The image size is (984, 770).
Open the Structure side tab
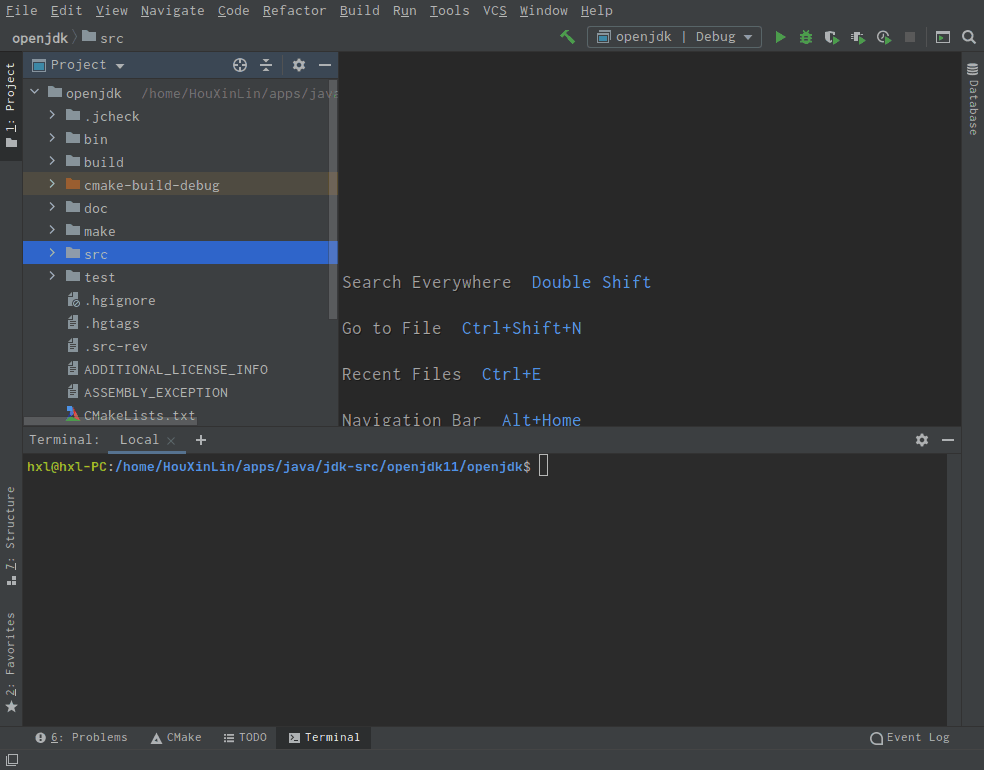(11, 536)
